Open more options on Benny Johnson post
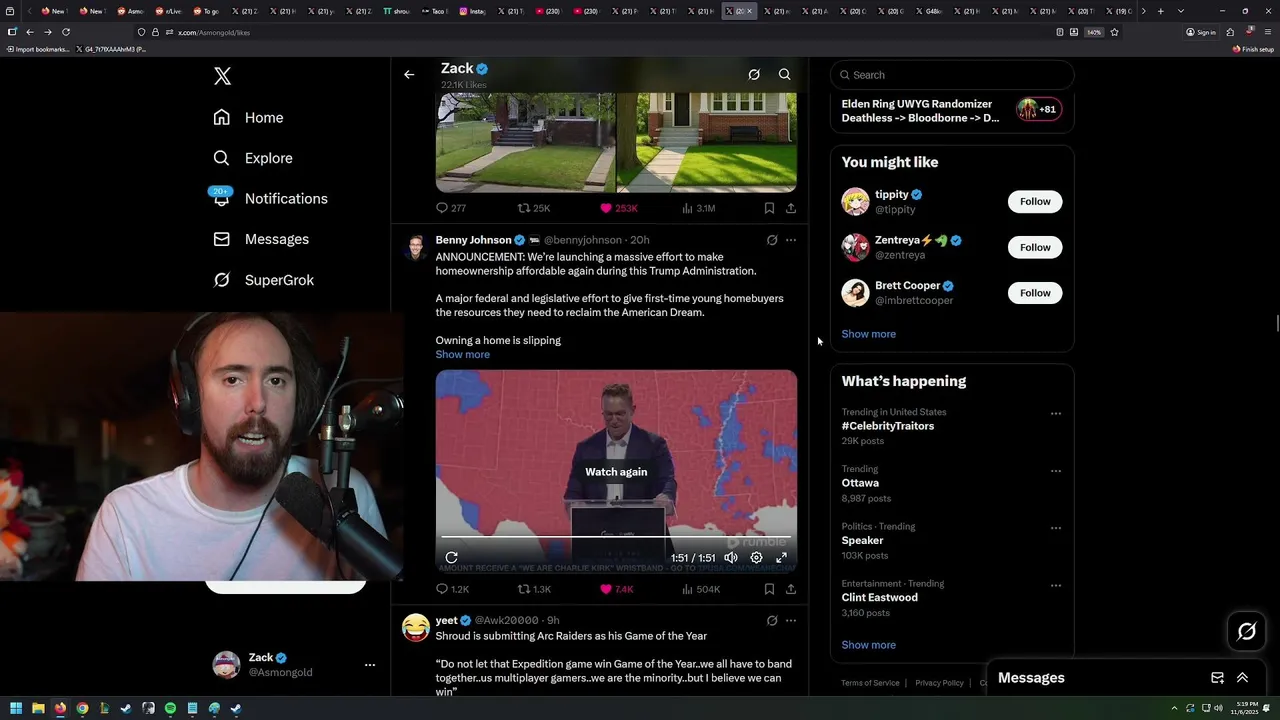Screen dimensions: 1280x720 [791, 240]
